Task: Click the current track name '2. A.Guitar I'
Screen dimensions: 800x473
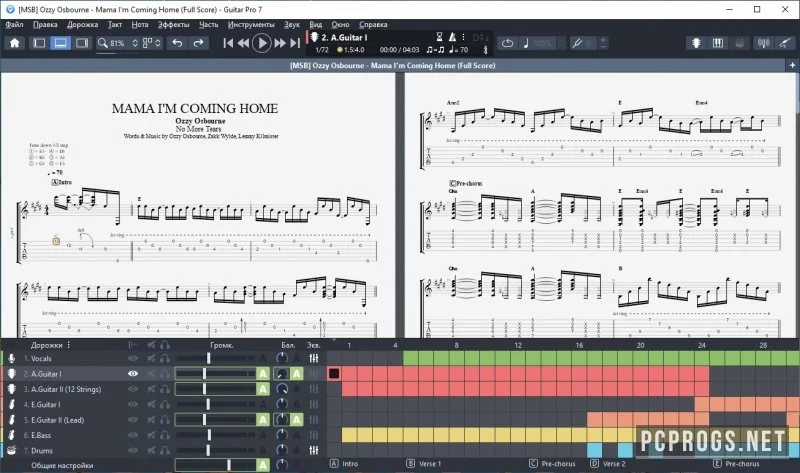Action: [x=344, y=37]
